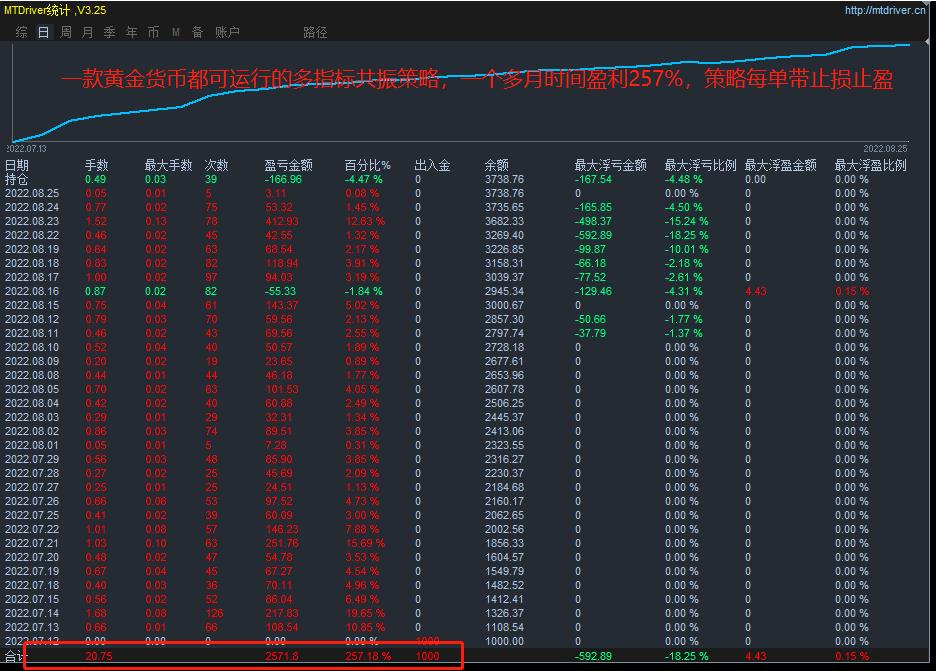Click the 手数 column header
Image resolution: width=936 pixels, height=671 pixels.
pos(97,165)
